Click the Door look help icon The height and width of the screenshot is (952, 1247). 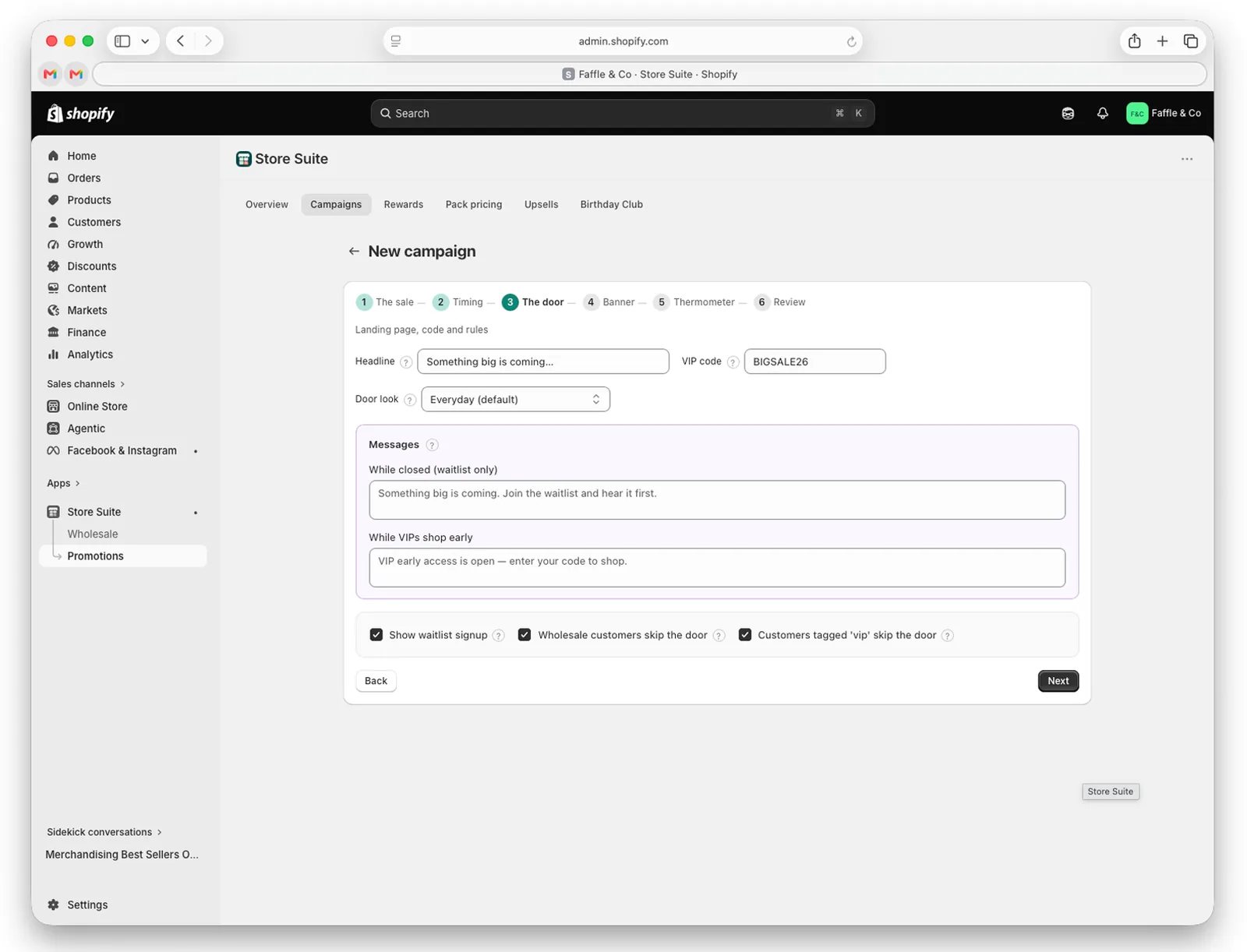(410, 400)
